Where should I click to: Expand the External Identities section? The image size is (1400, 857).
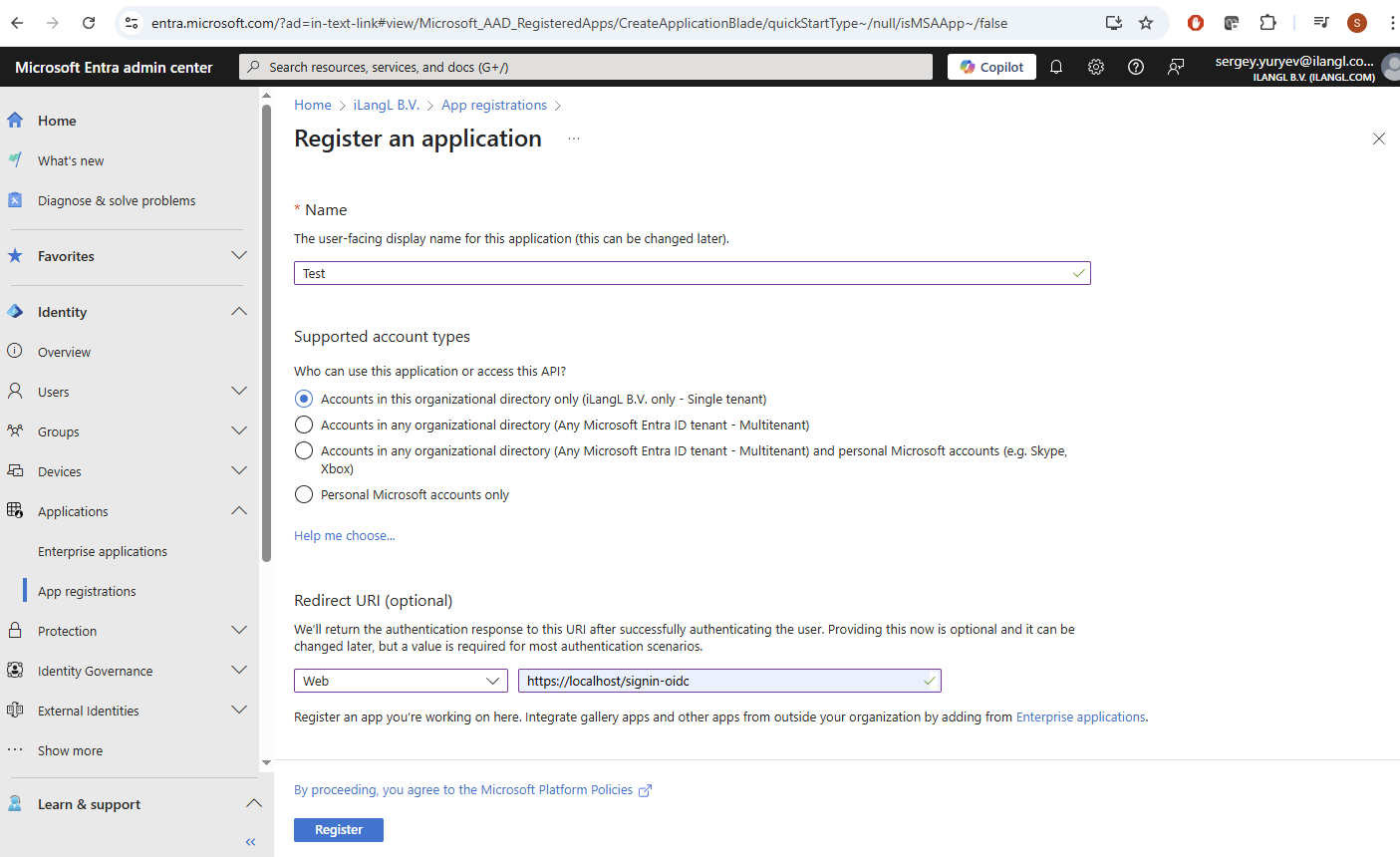239,711
